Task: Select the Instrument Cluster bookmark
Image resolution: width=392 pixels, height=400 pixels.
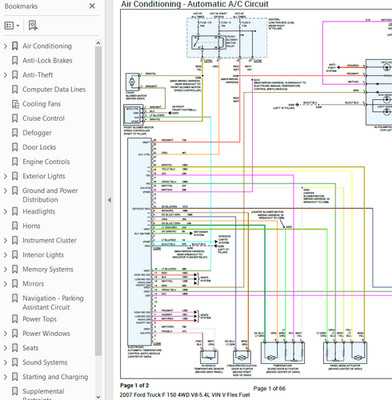Action: (49, 240)
